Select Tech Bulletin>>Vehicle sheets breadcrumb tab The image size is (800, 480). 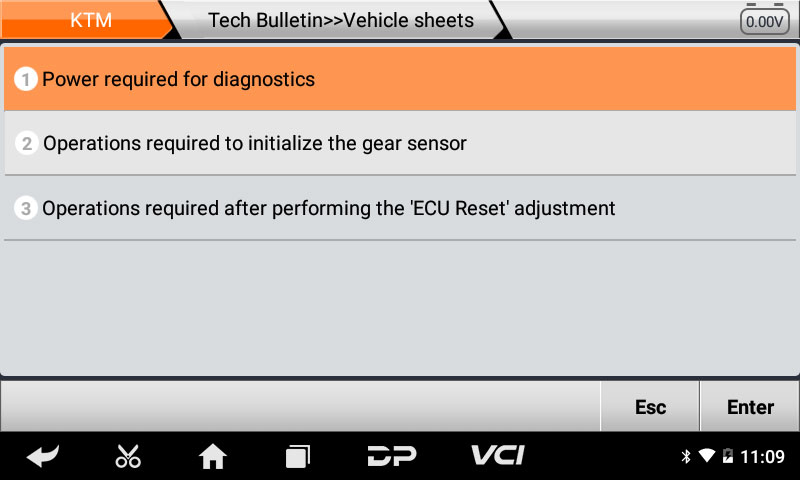click(x=340, y=20)
